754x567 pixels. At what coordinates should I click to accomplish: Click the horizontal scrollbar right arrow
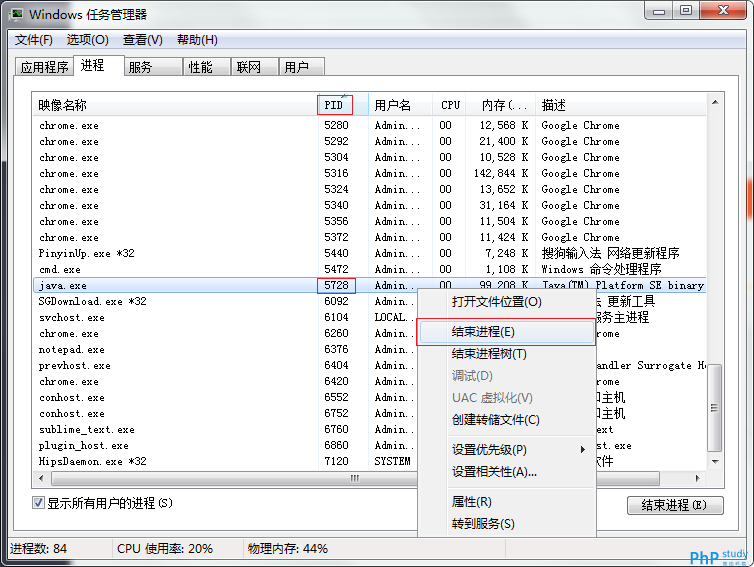coord(698,478)
